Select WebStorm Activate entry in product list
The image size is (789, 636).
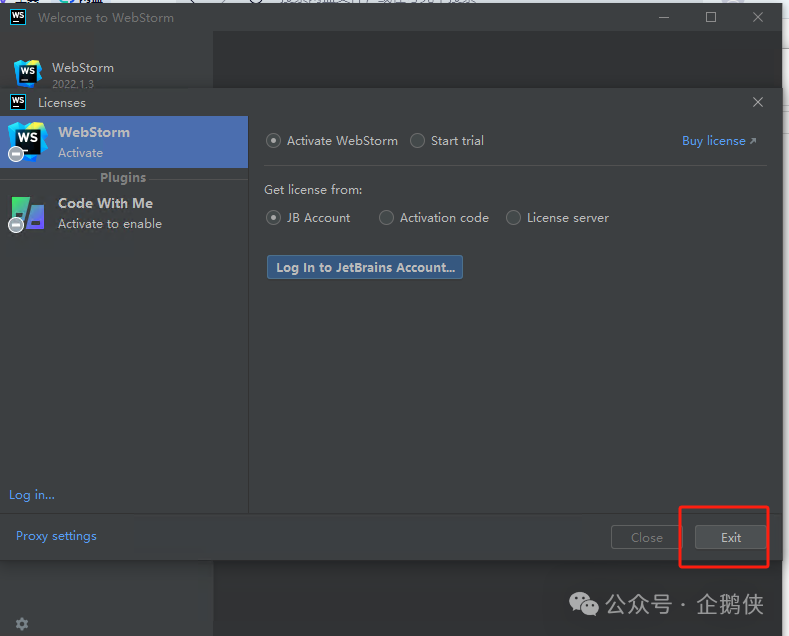[124, 142]
